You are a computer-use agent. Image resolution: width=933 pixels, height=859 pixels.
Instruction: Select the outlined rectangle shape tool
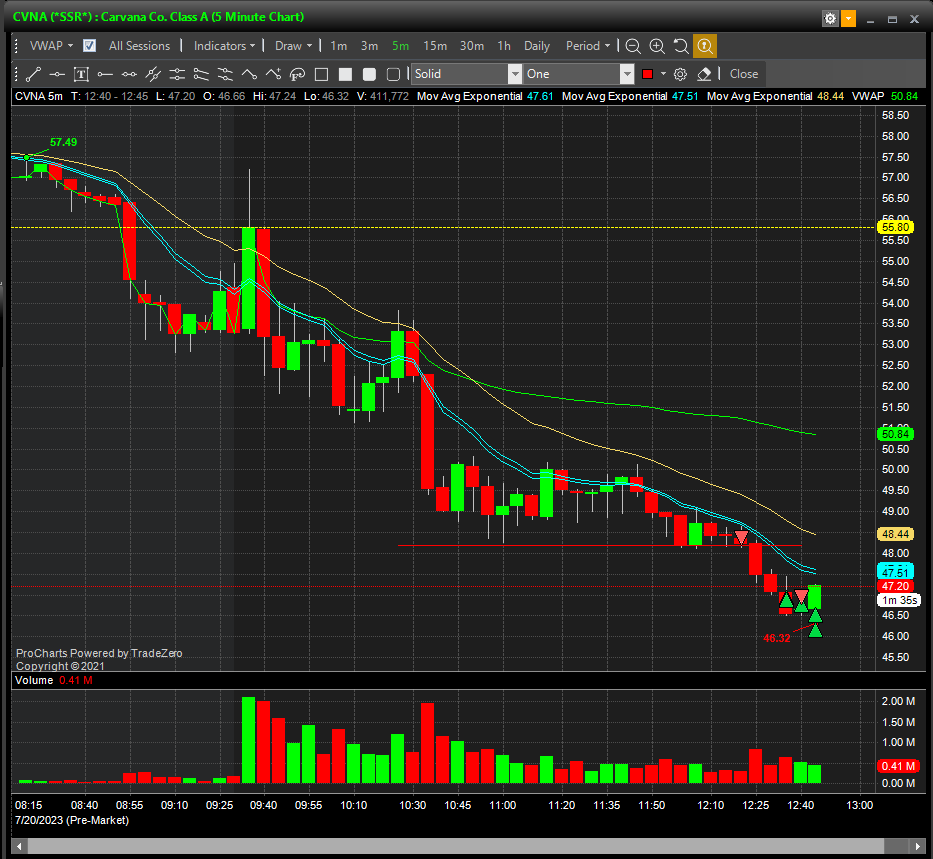tap(321, 74)
